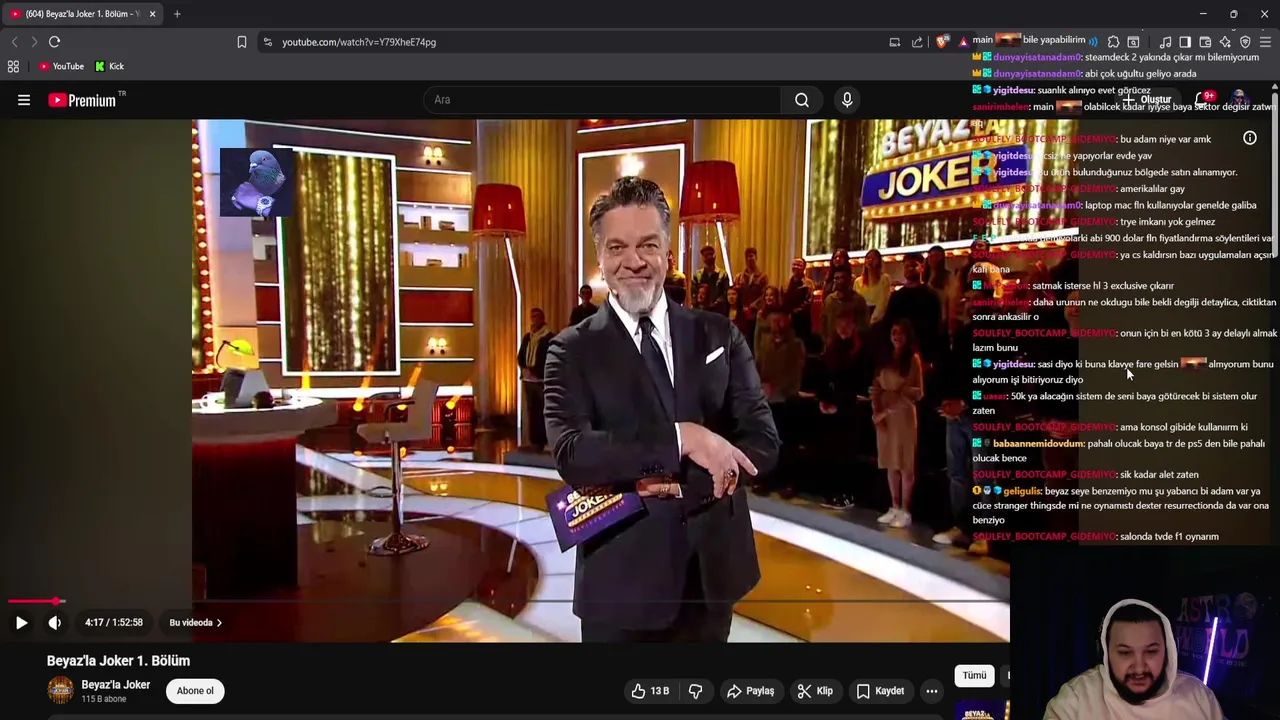Open the Beyaz'la Joker channel avatar
The height and width of the screenshot is (720, 1280).
tap(61, 690)
